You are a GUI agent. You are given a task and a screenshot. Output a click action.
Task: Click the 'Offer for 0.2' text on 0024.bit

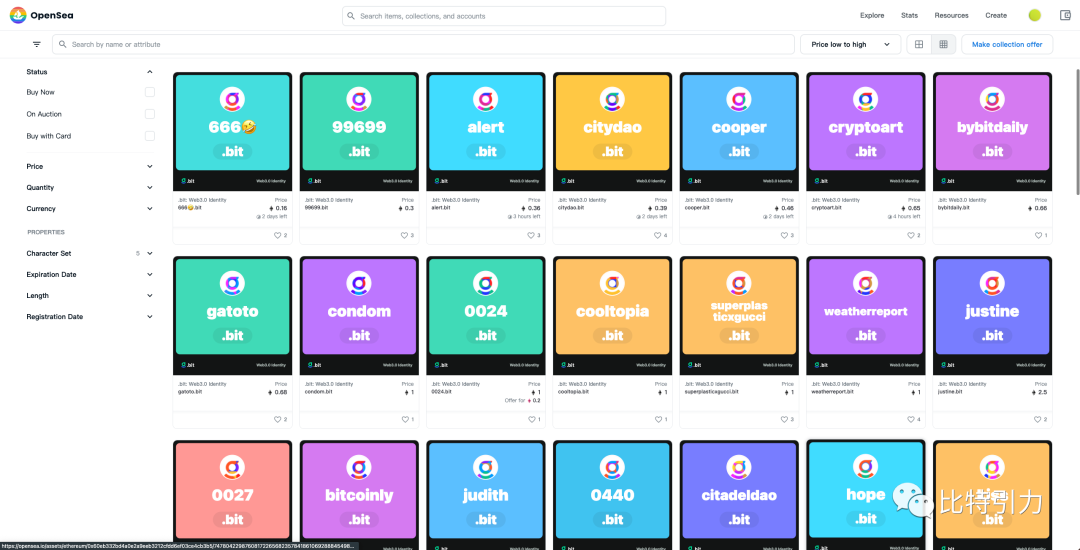coord(524,400)
